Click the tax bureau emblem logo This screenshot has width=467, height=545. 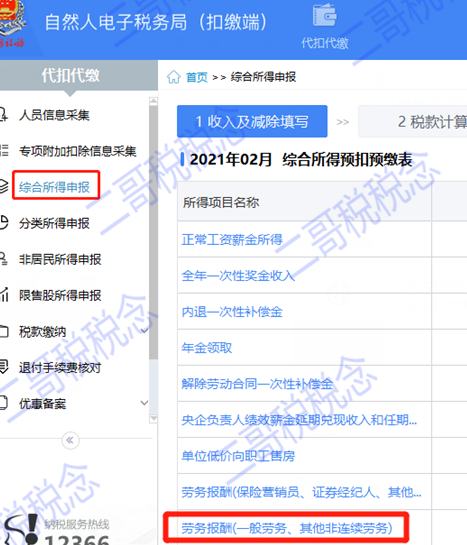click(12, 24)
